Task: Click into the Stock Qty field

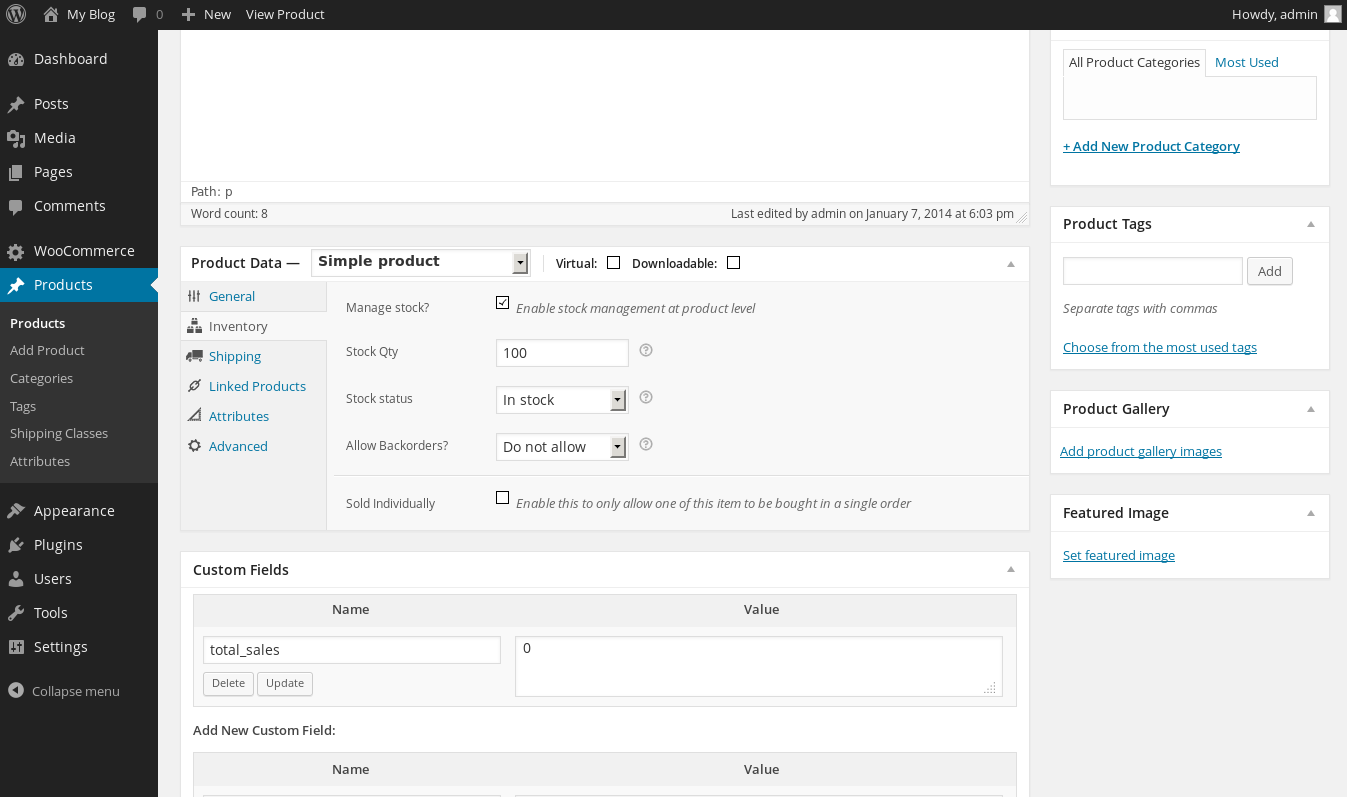Action: 562,353
